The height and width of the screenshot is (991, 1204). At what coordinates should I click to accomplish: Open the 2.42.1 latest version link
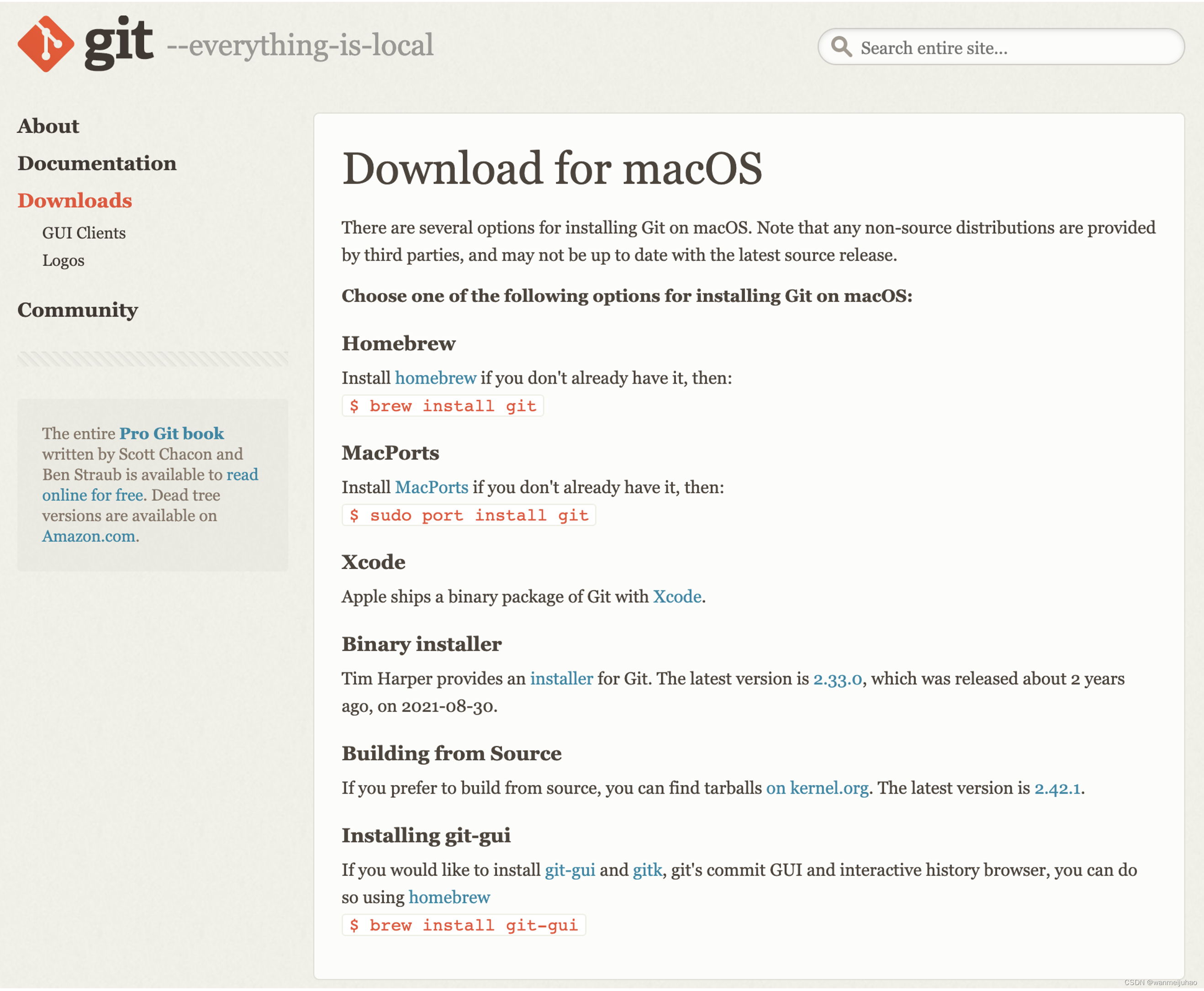pyautogui.click(x=1057, y=788)
